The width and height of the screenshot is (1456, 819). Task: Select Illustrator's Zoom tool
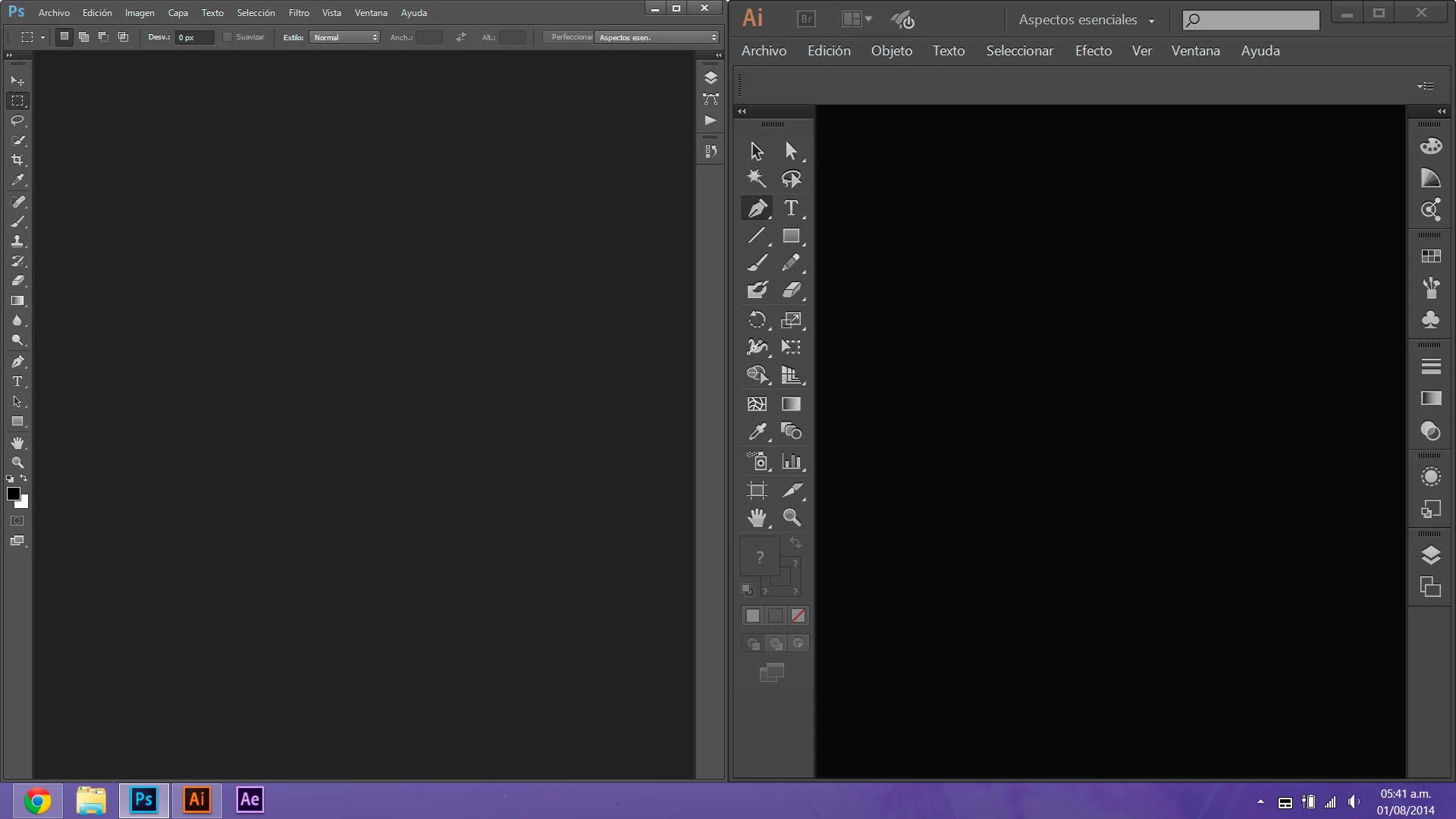[792, 518]
